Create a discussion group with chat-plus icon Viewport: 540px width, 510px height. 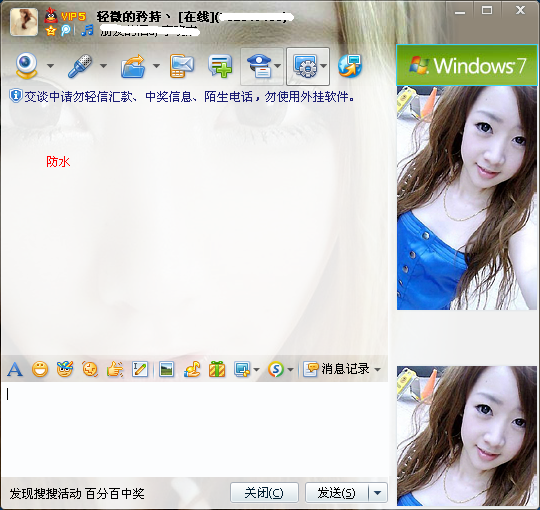pos(220,66)
